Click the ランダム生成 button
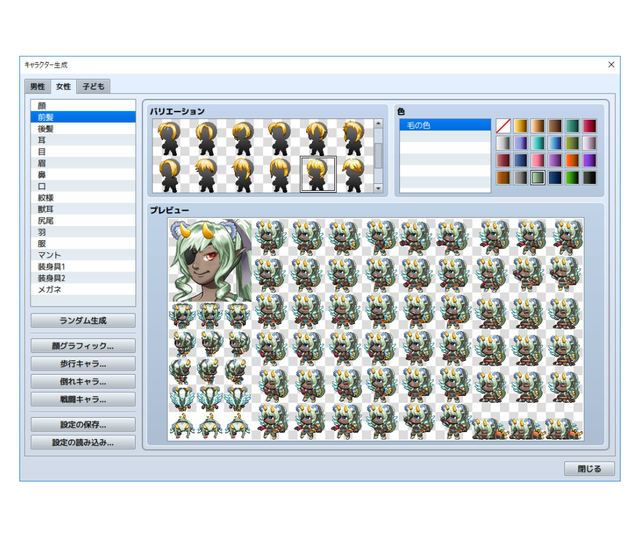 coord(83,320)
